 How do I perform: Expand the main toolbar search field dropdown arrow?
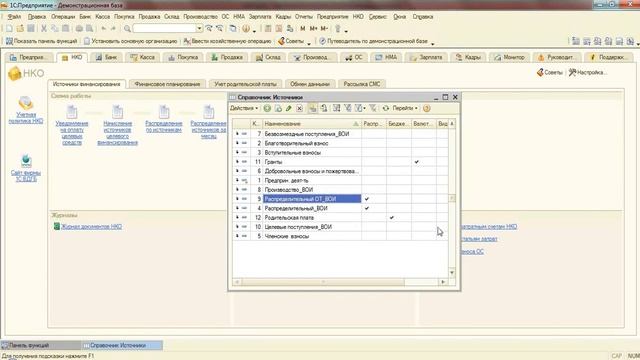(199, 29)
